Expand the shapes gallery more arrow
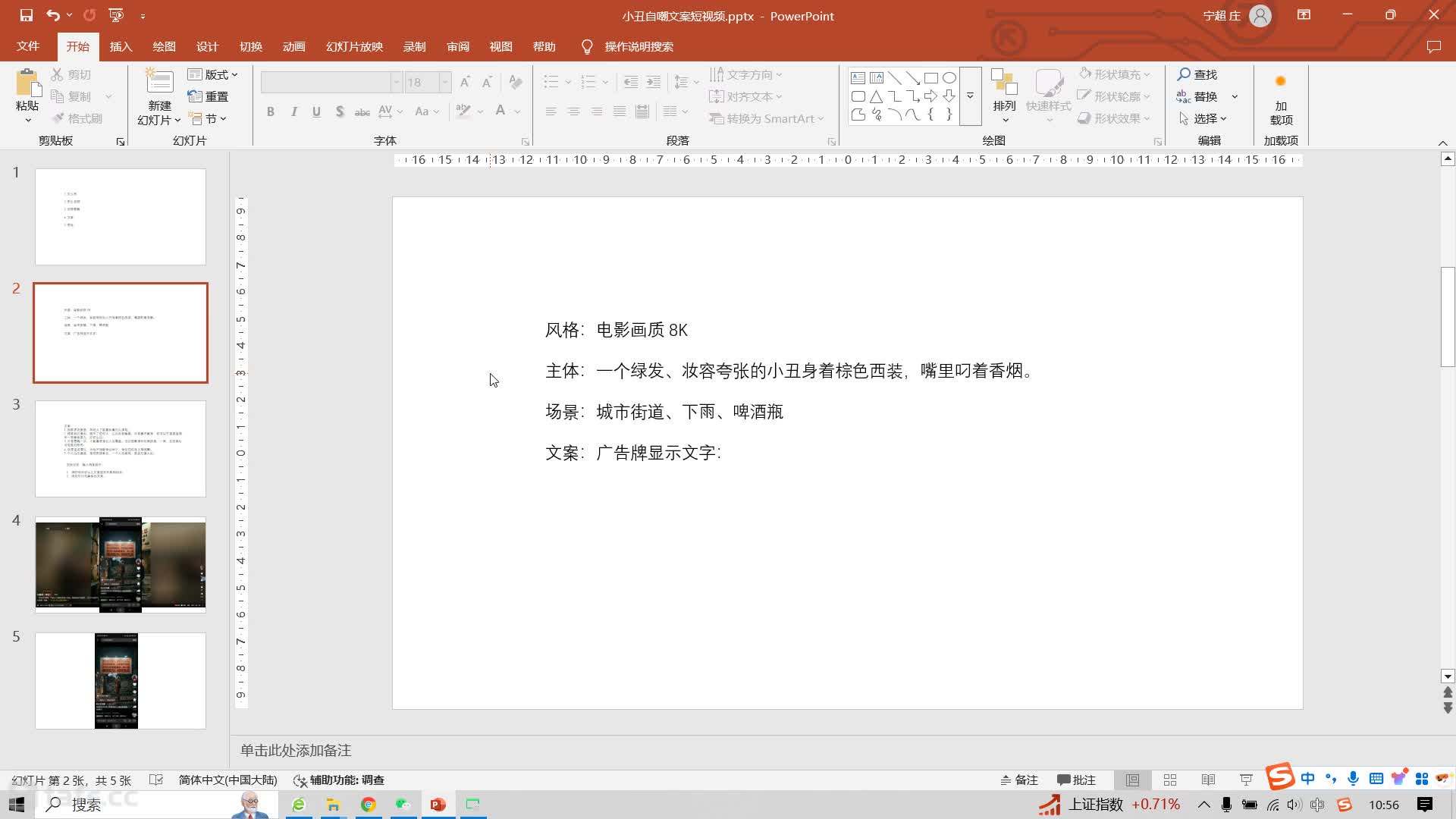The height and width of the screenshot is (819, 1456). point(970,96)
